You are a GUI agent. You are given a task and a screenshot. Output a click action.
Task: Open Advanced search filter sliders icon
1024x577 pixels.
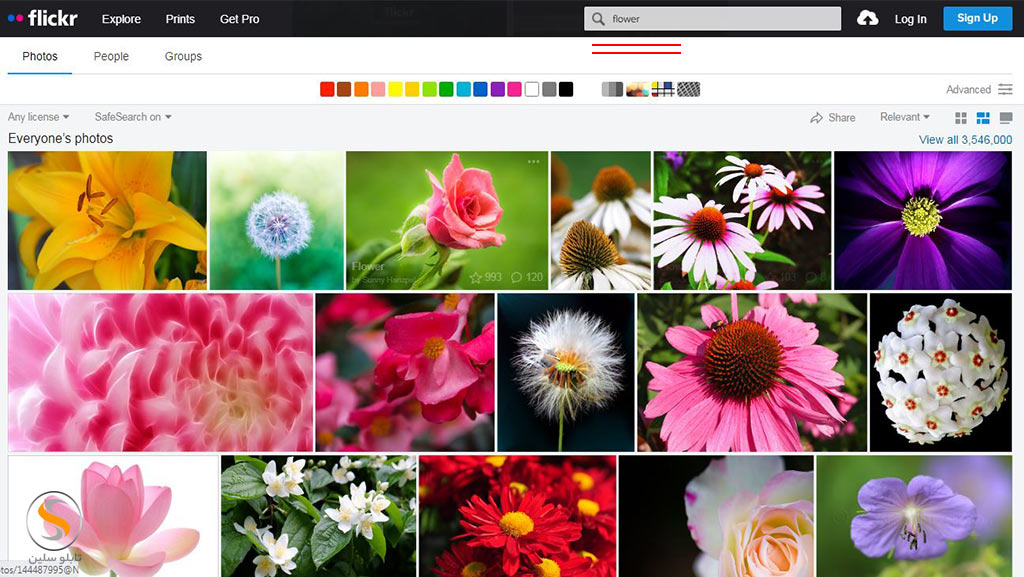1005,89
